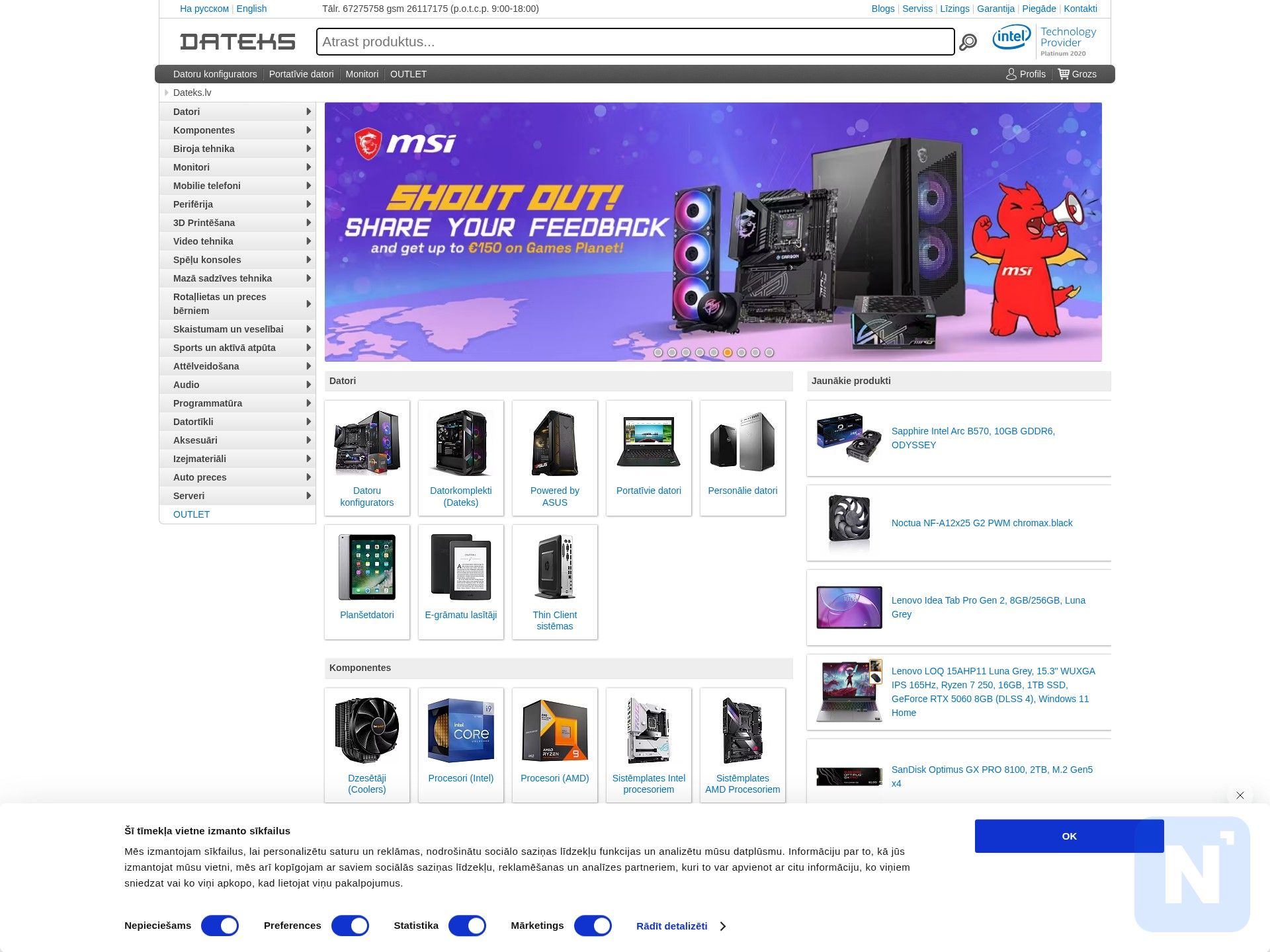Expand the Datori sidebar category

coord(237,112)
